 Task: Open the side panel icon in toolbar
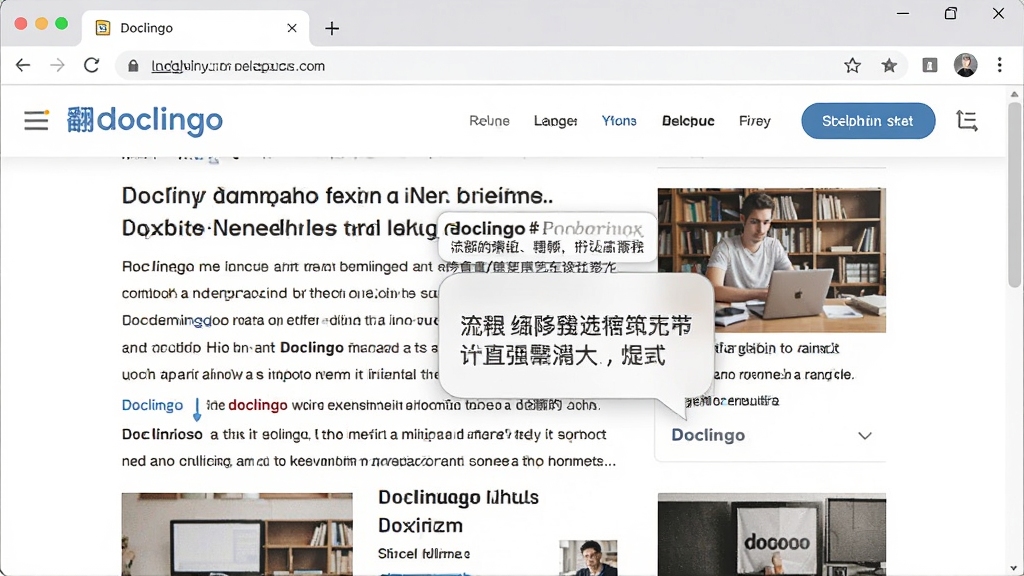click(930, 65)
